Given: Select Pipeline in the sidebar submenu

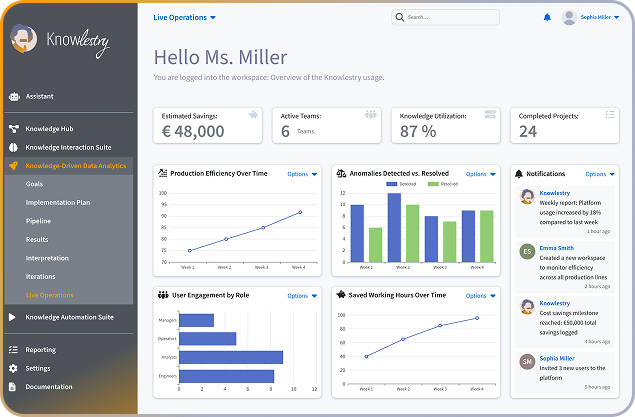Looking at the screenshot, I should 39,221.
